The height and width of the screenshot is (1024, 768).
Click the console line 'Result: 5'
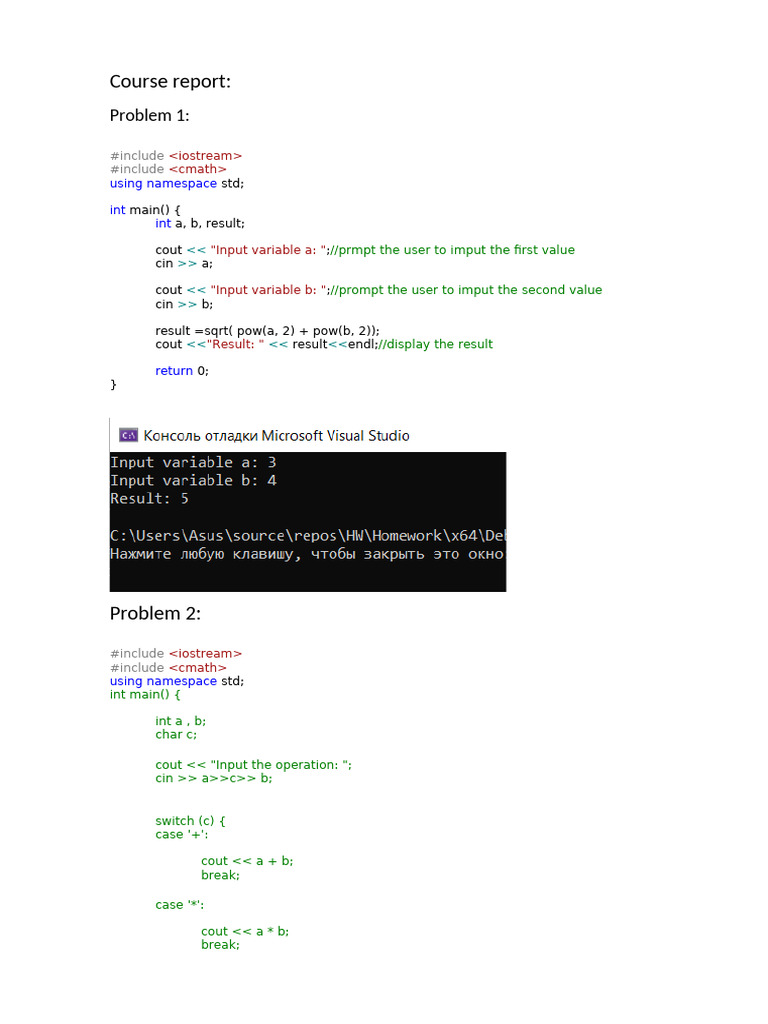point(149,499)
